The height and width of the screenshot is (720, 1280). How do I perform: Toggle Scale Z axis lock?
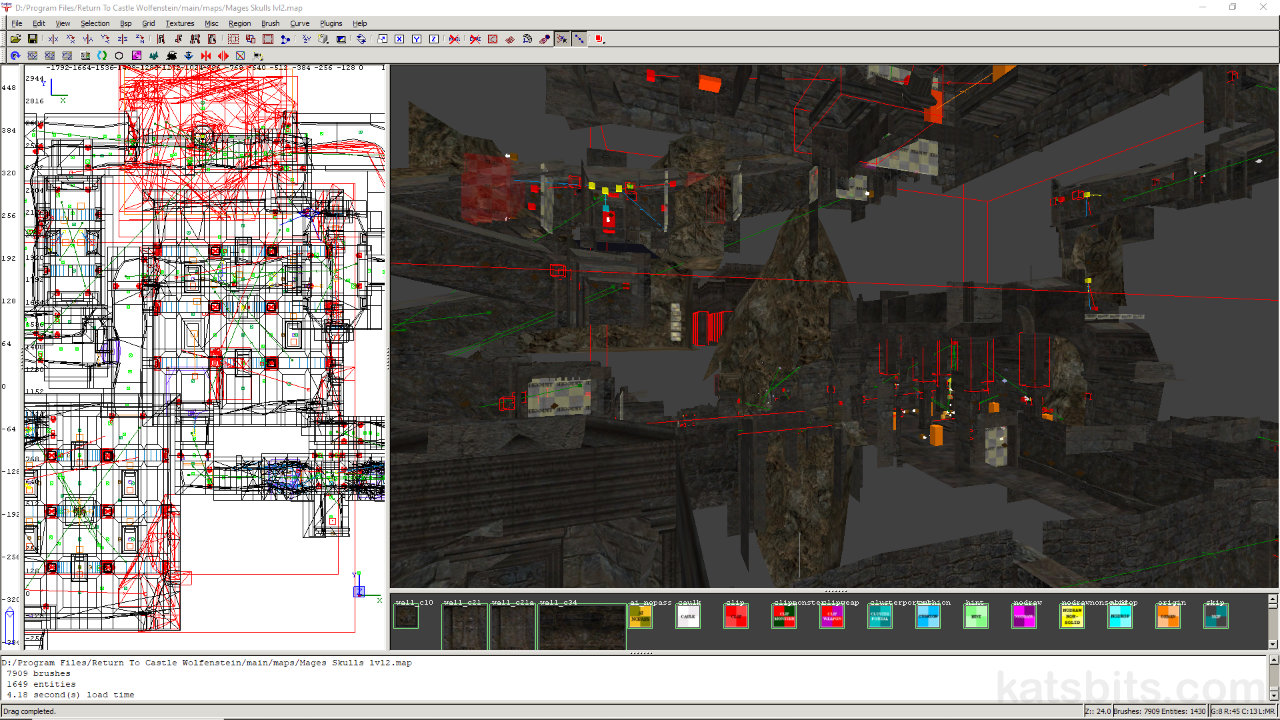click(433, 39)
